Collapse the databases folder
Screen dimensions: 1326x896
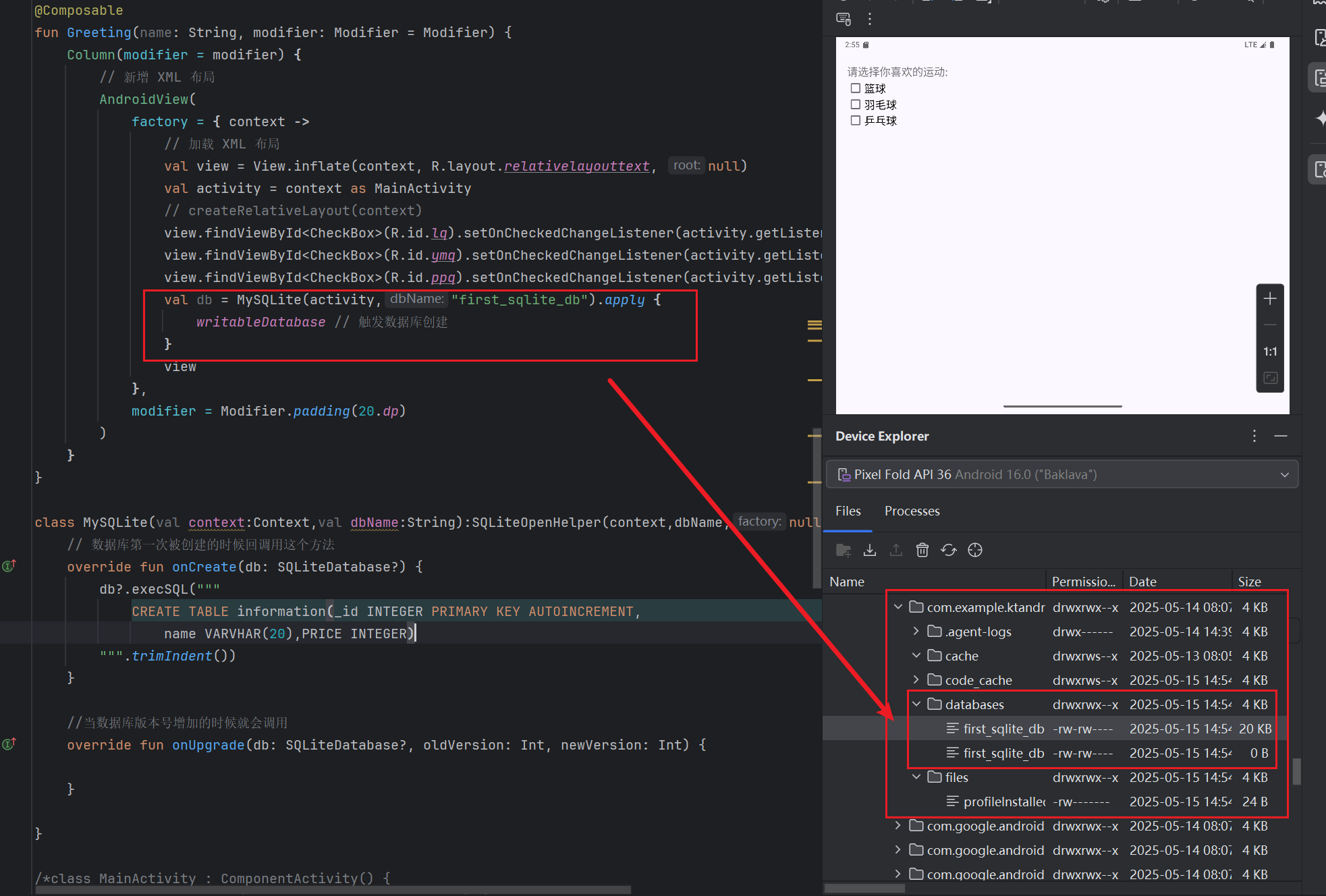click(916, 704)
